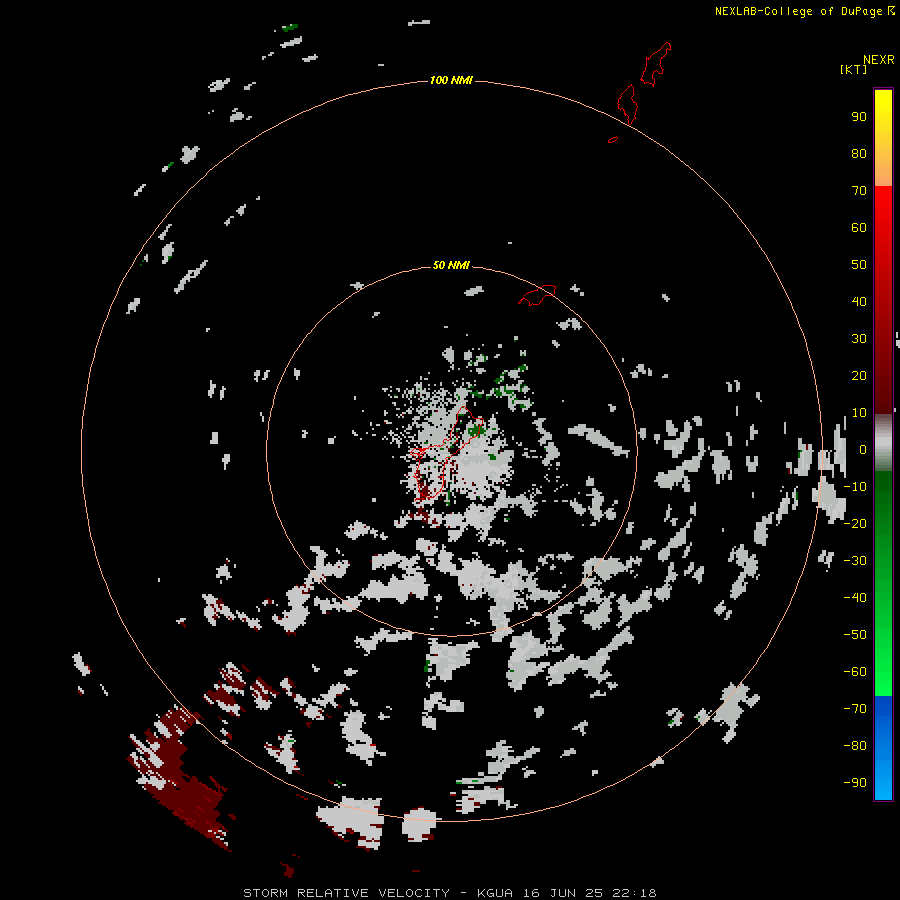Click the small red island outline north-northeast of Guam

(x=537, y=295)
